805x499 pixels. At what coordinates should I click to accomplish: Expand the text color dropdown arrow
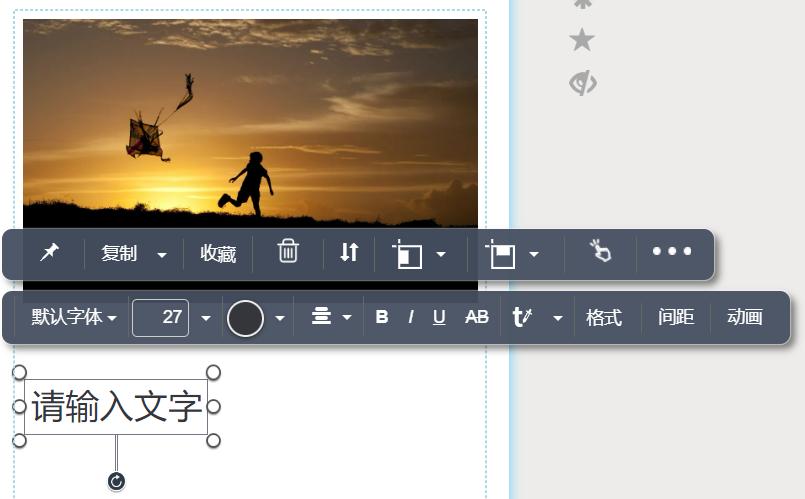(280, 318)
